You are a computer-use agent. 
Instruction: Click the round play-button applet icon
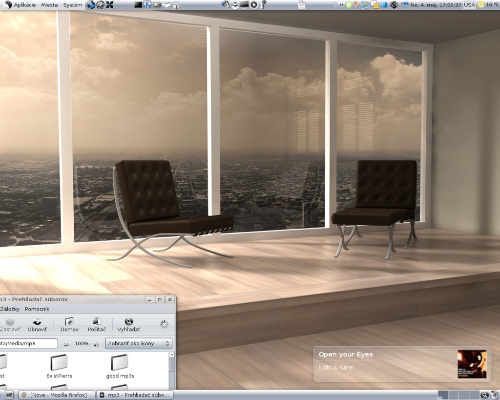coord(254,5)
